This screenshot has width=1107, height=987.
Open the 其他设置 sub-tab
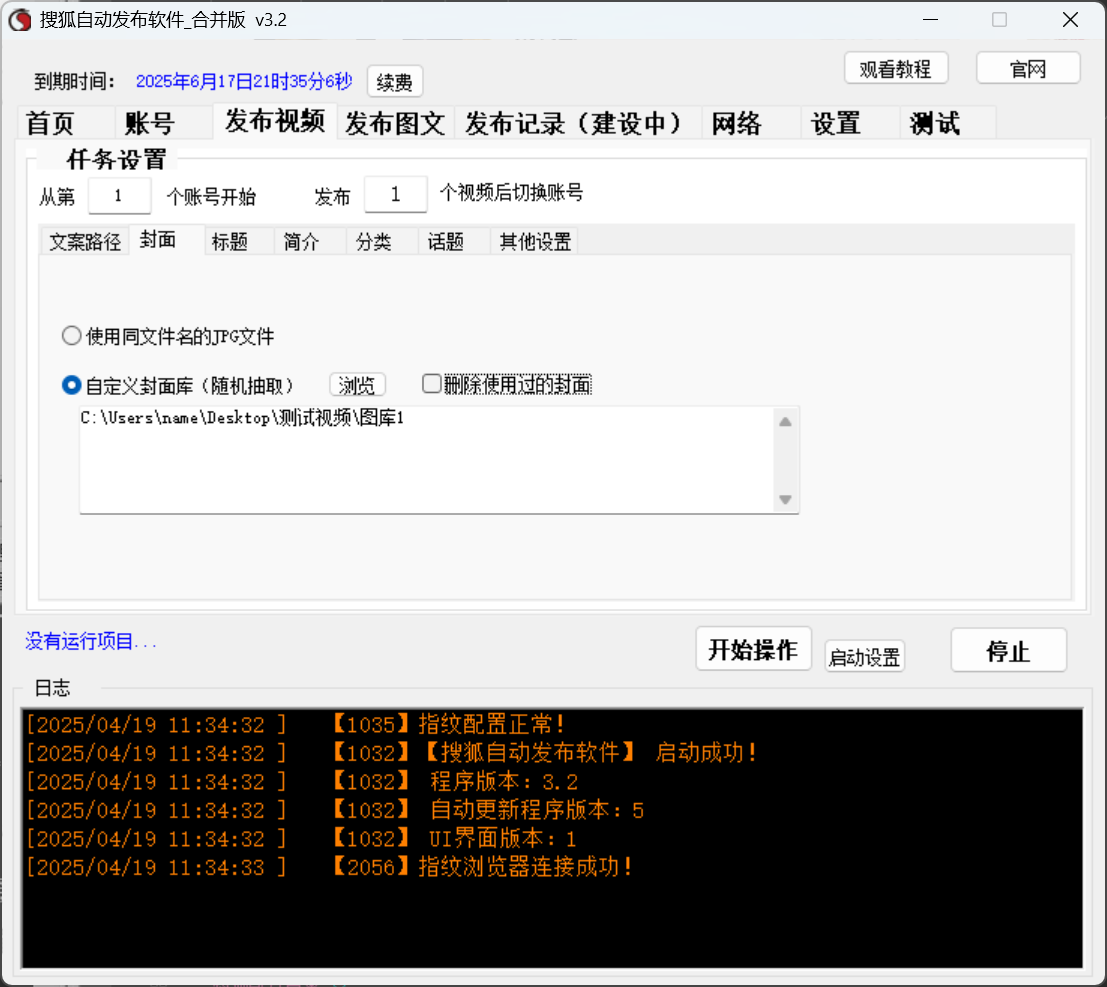click(535, 241)
